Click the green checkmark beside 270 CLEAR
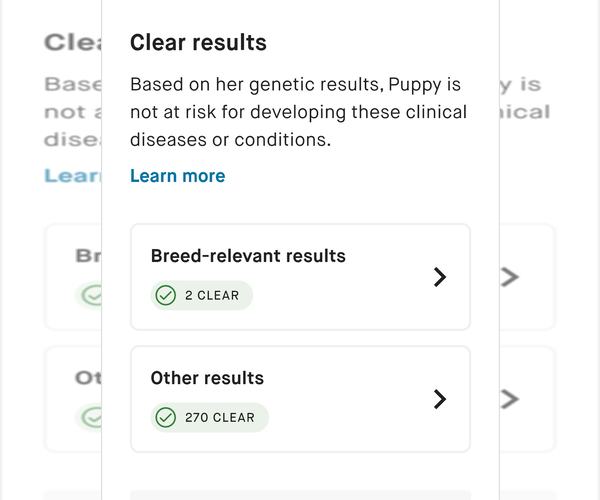This screenshot has width=600, height=500. coord(166,417)
